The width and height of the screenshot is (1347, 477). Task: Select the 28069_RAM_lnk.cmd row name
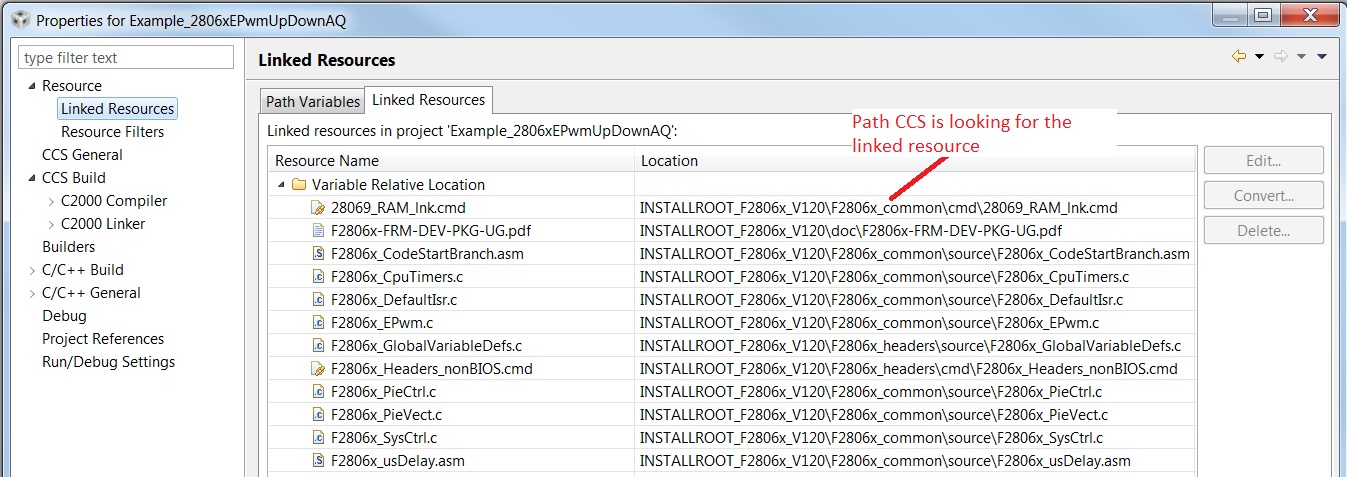[398, 208]
